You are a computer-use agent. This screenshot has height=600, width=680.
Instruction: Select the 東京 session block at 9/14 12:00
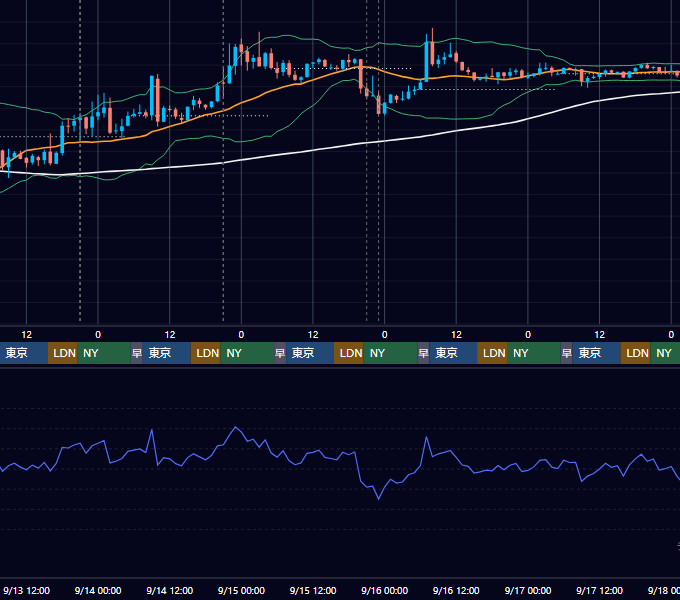coord(167,353)
